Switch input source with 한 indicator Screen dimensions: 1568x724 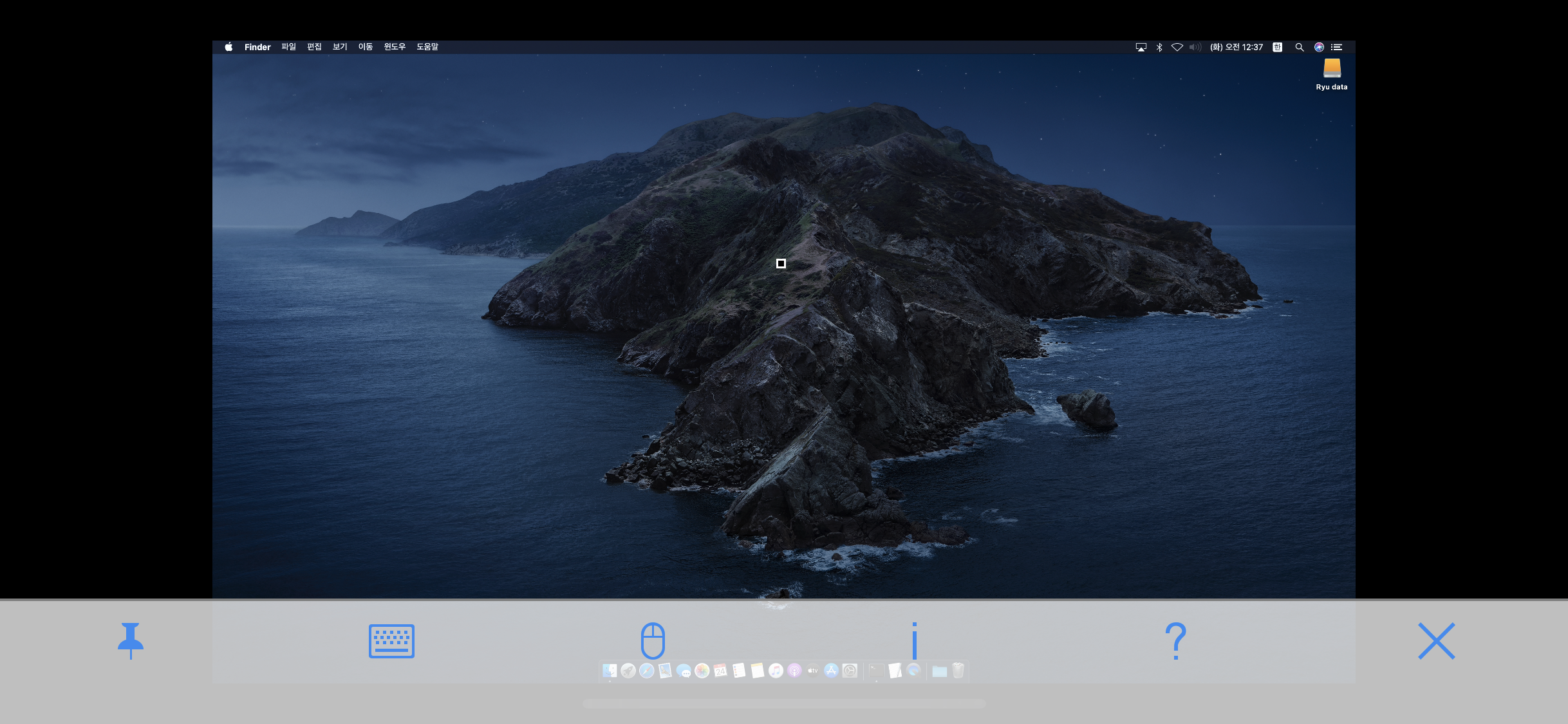click(1278, 47)
